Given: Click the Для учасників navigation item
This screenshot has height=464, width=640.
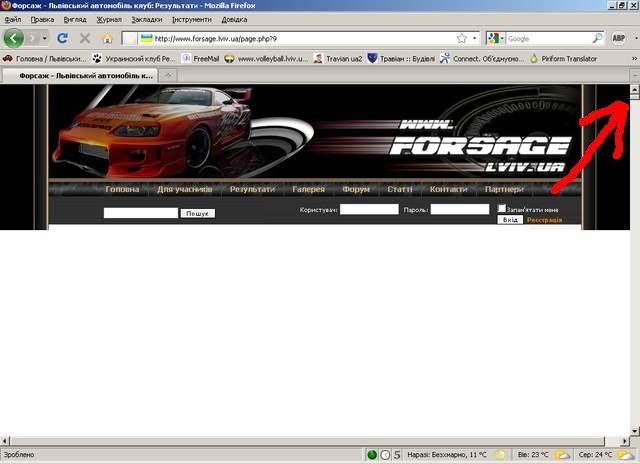Looking at the screenshot, I should click(x=184, y=189).
